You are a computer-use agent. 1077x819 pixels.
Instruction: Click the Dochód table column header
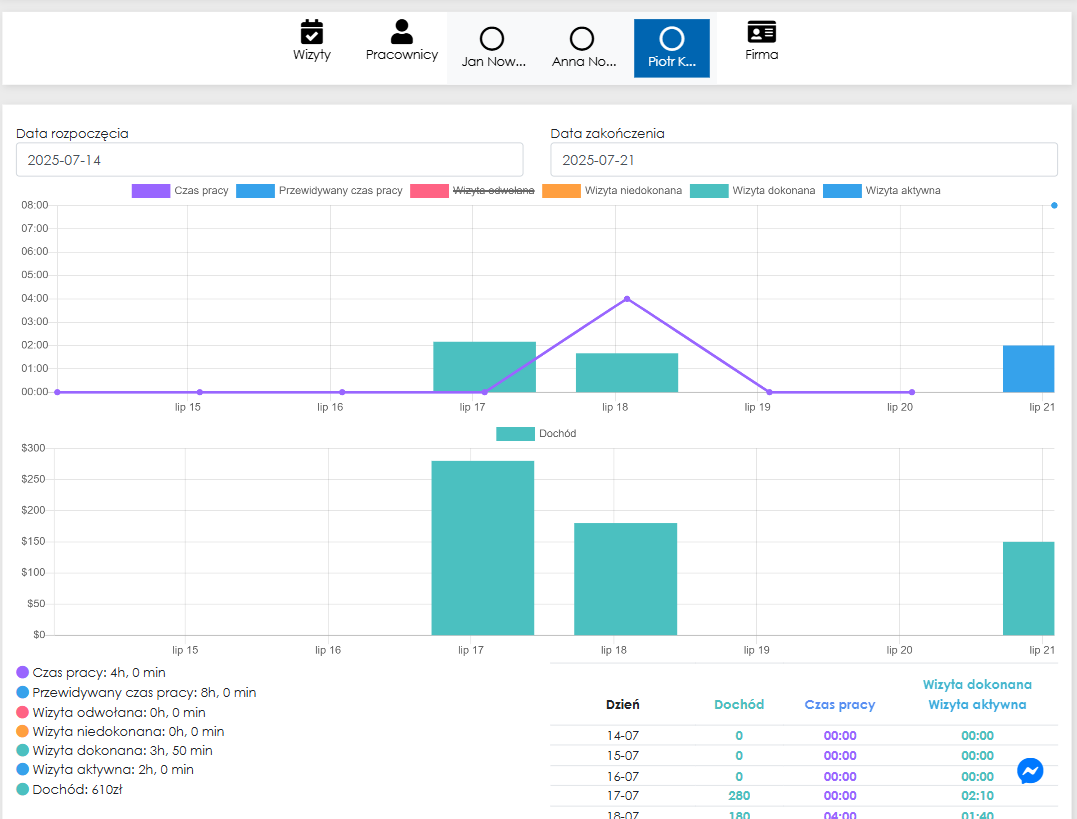coord(739,705)
